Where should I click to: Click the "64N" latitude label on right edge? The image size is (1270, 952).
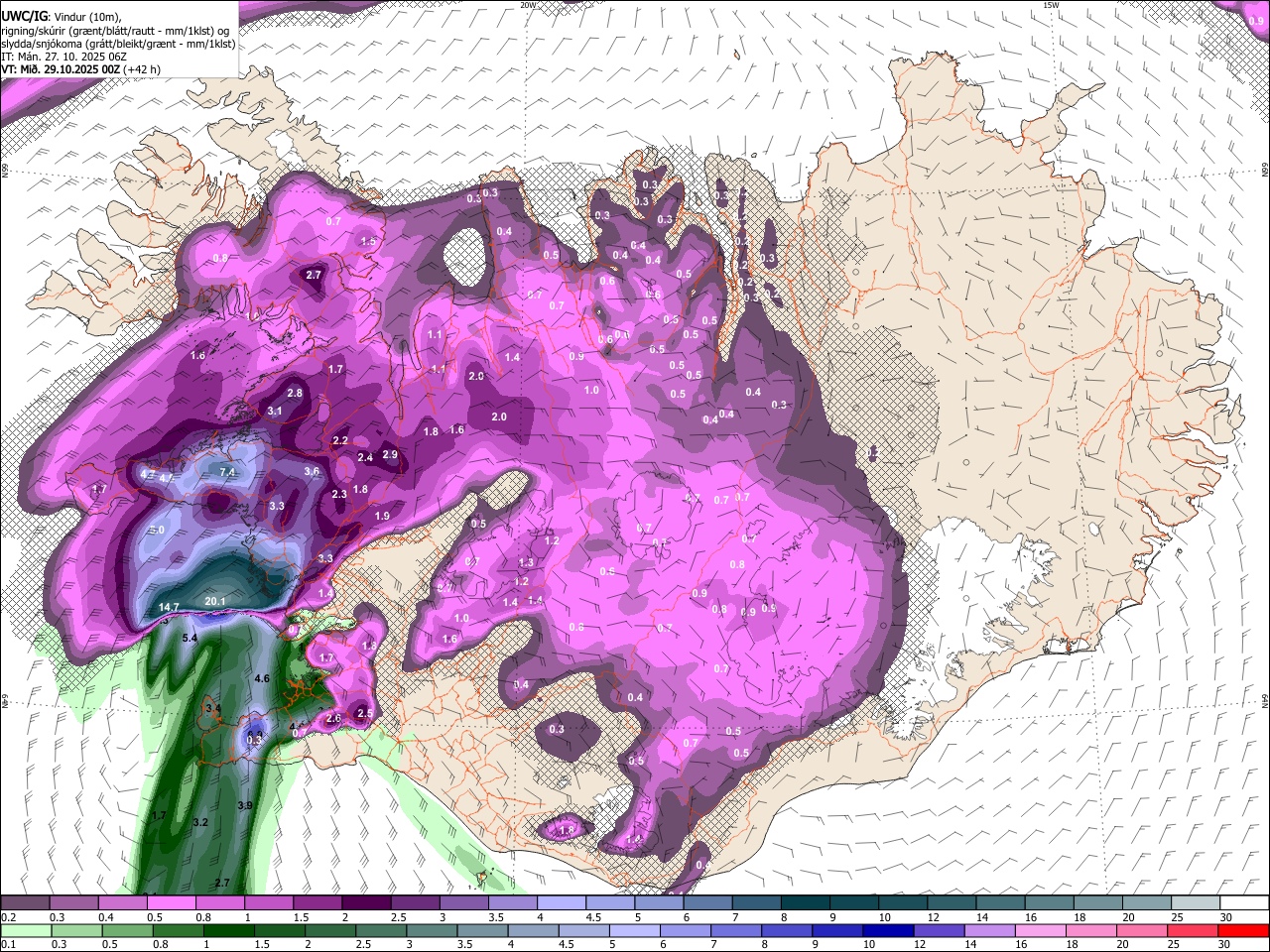click(x=1264, y=700)
